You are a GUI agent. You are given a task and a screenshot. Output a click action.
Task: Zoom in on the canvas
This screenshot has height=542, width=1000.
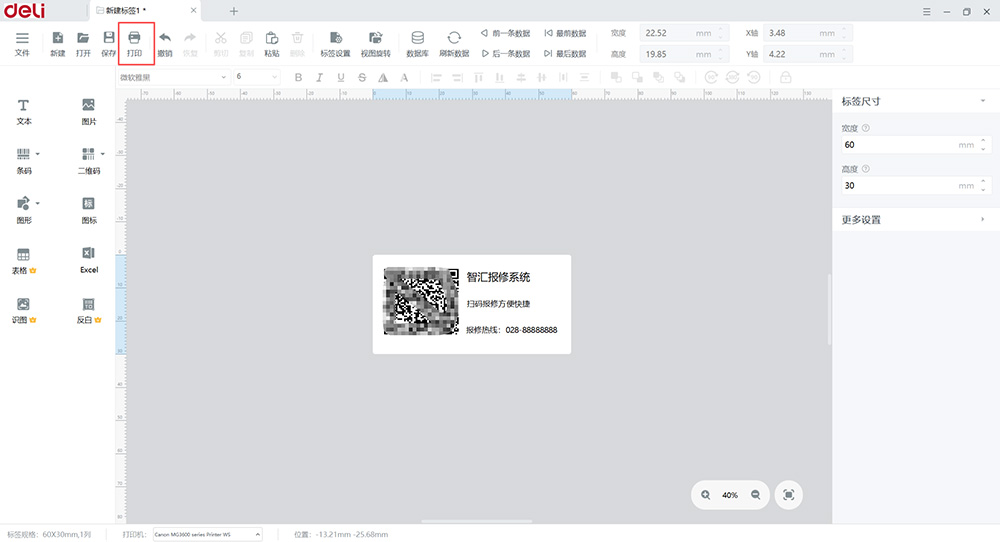[705, 495]
